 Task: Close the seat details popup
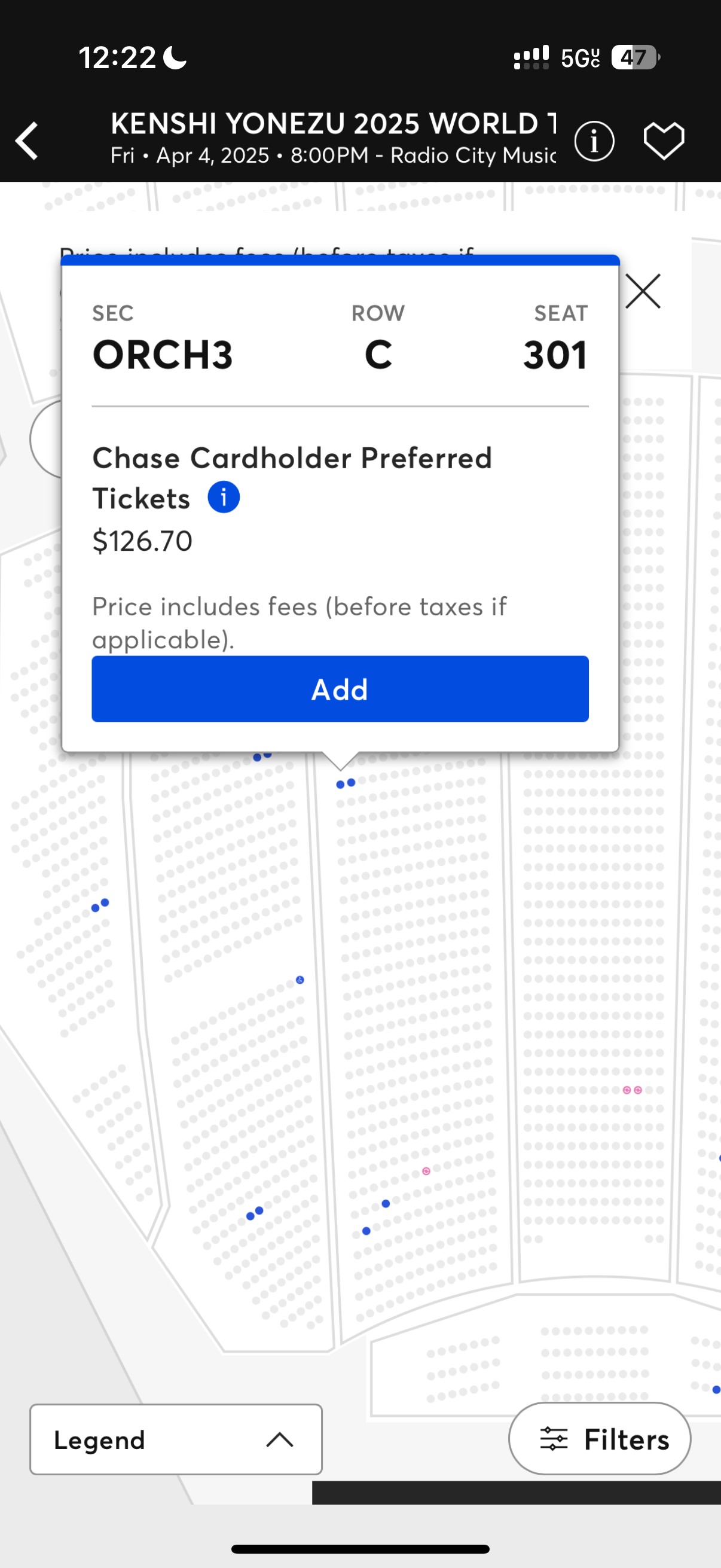click(x=643, y=292)
